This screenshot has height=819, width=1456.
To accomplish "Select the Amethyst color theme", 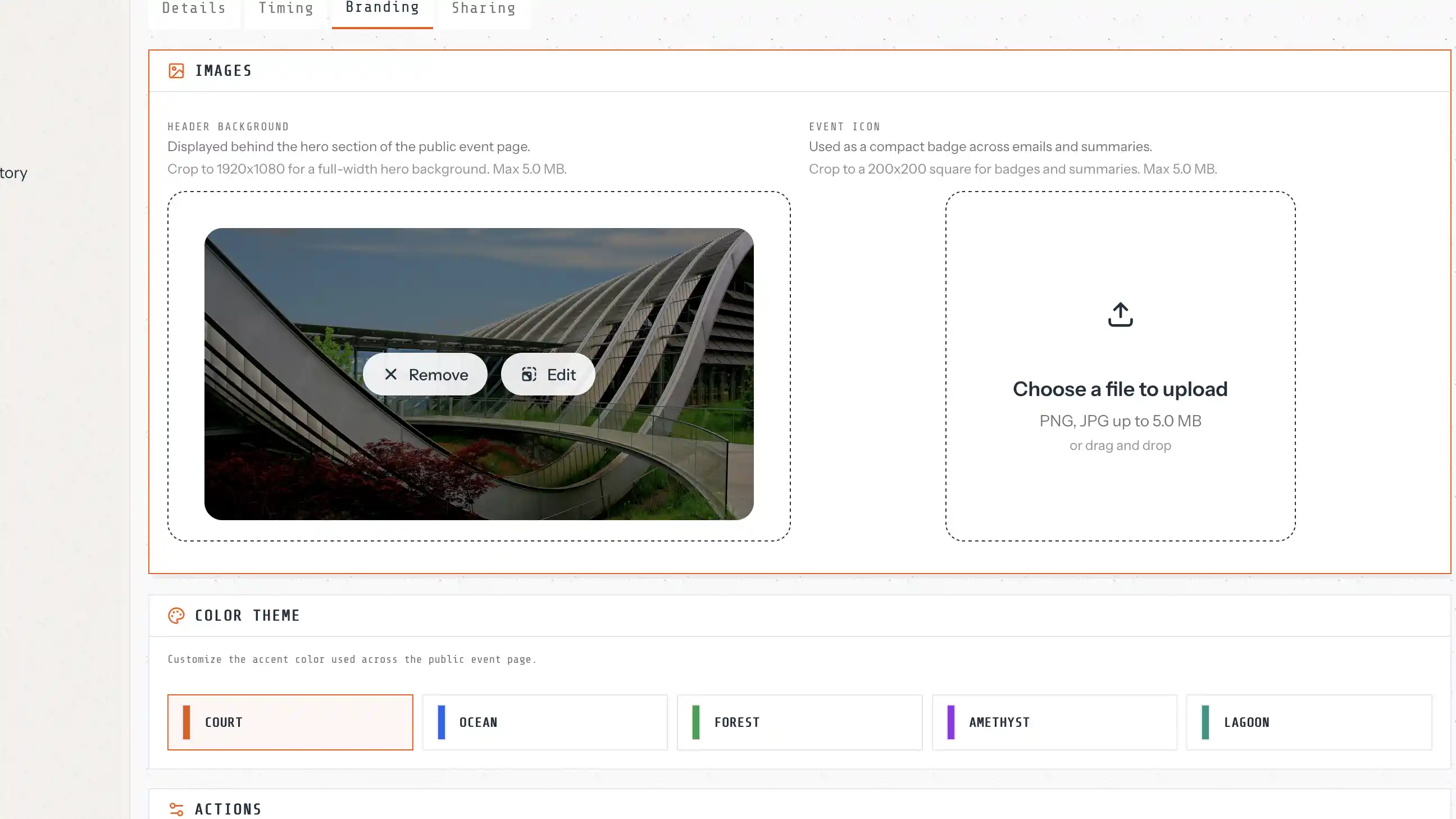I will tap(1054, 722).
